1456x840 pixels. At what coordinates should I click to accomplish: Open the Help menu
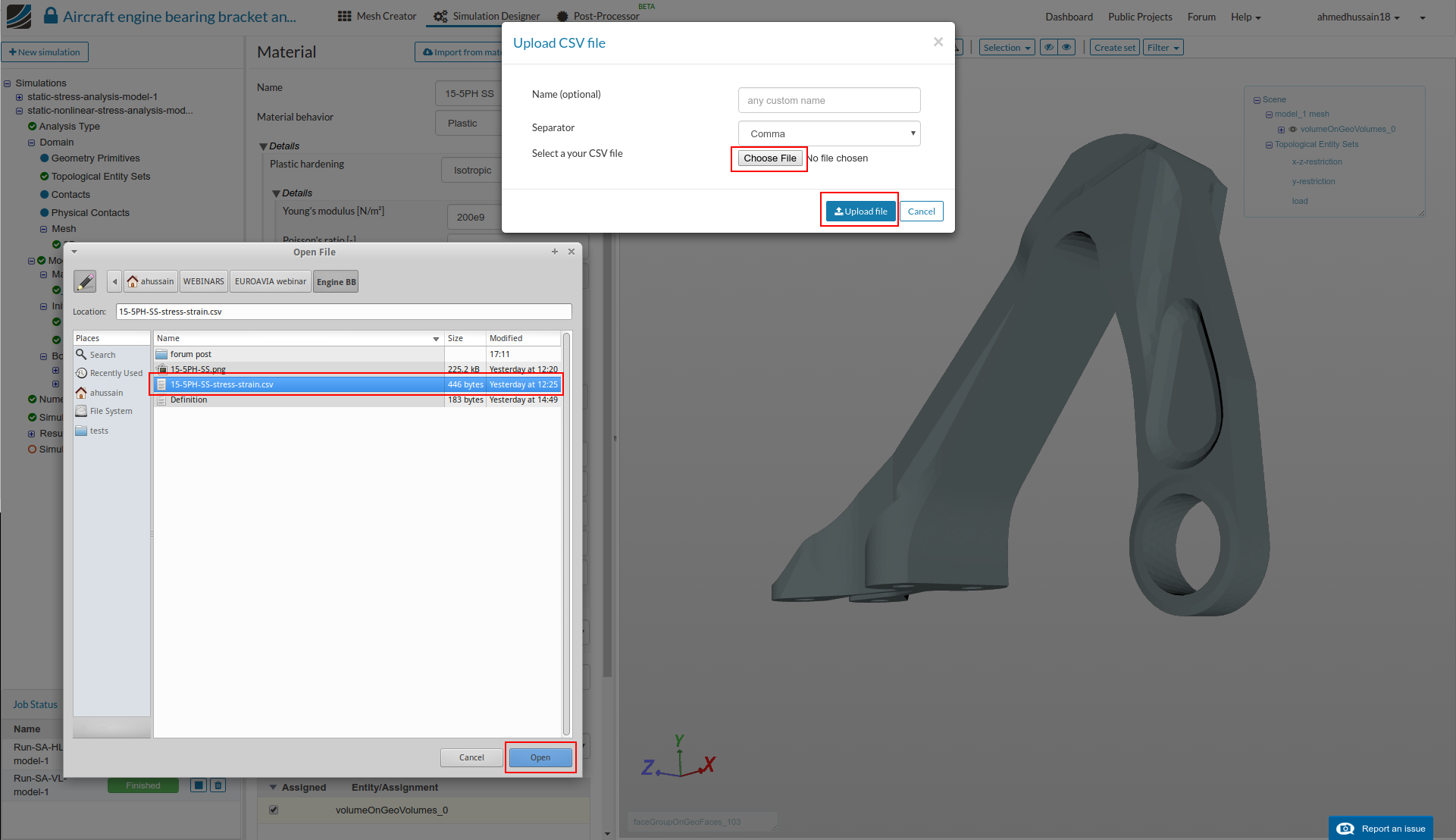1245,17
